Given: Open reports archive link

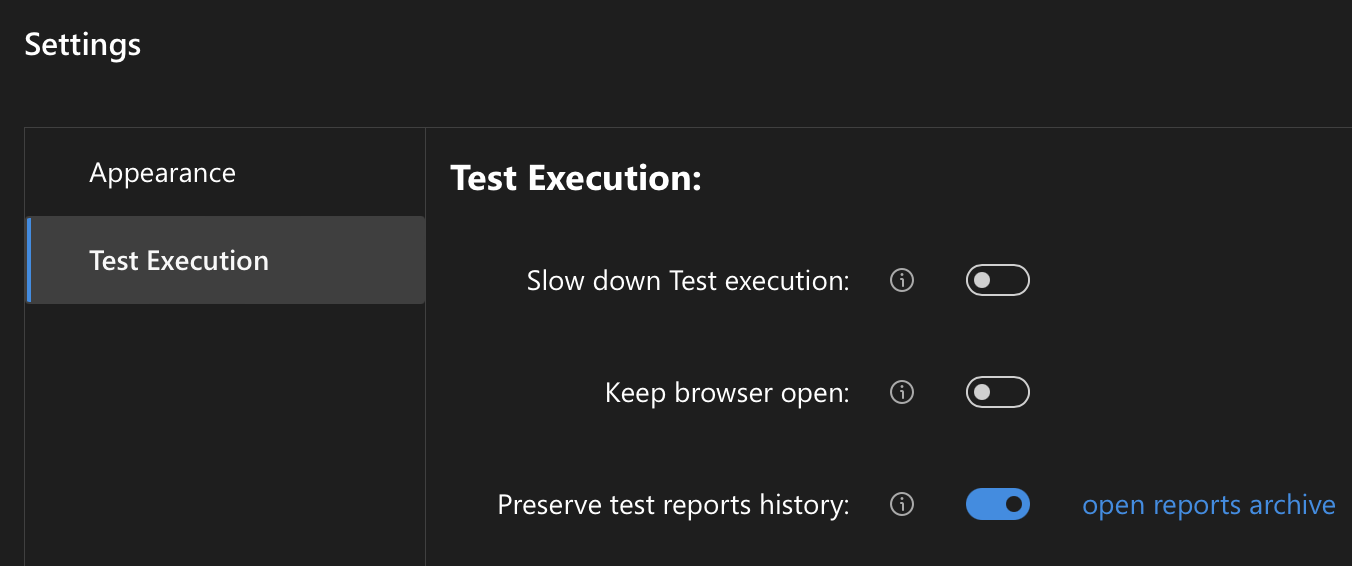Looking at the screenshot, I should 1208,505.
